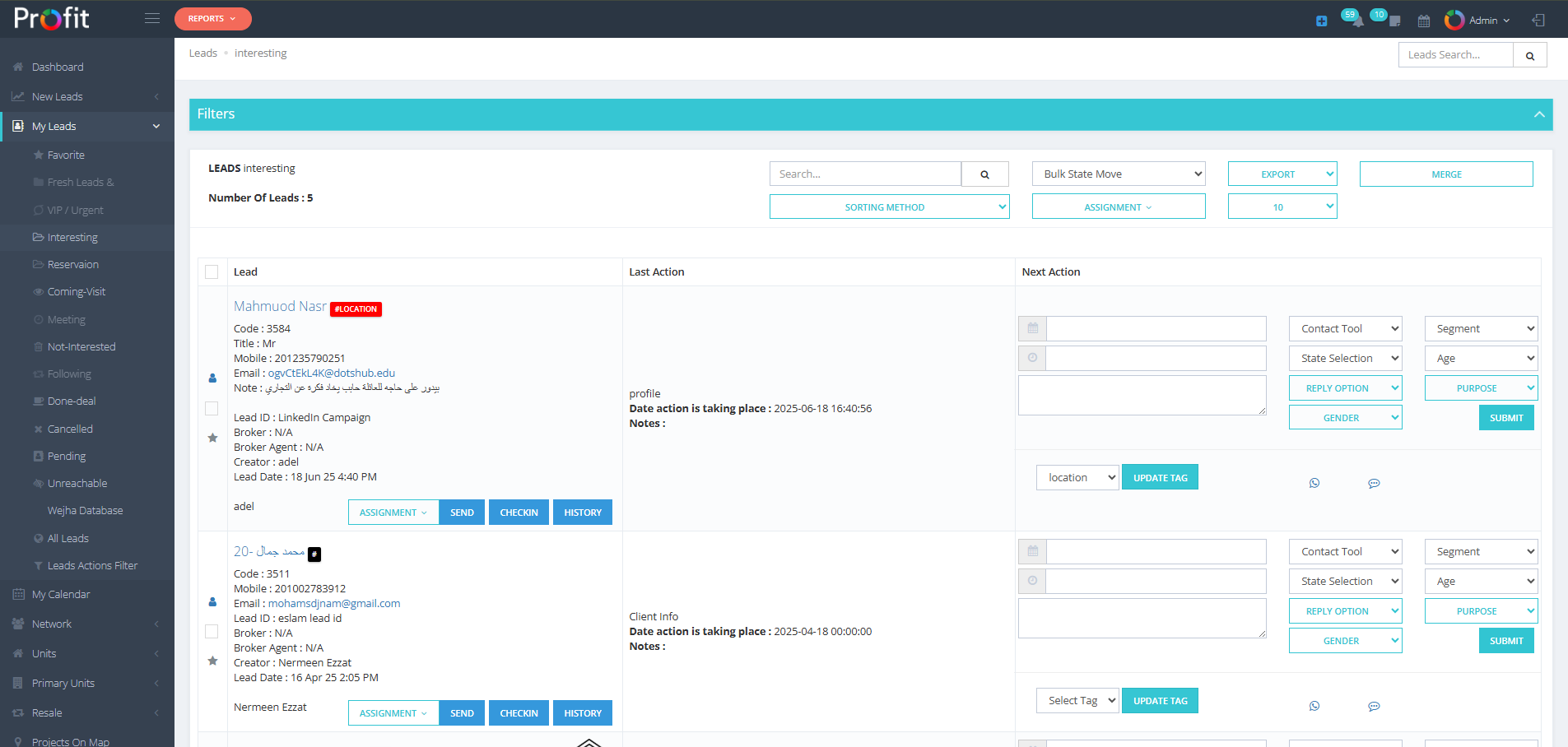This screenshot has width=1568, height=747.
Task: Toggle sidebar with hamburger menu icon
Action: 152,18
